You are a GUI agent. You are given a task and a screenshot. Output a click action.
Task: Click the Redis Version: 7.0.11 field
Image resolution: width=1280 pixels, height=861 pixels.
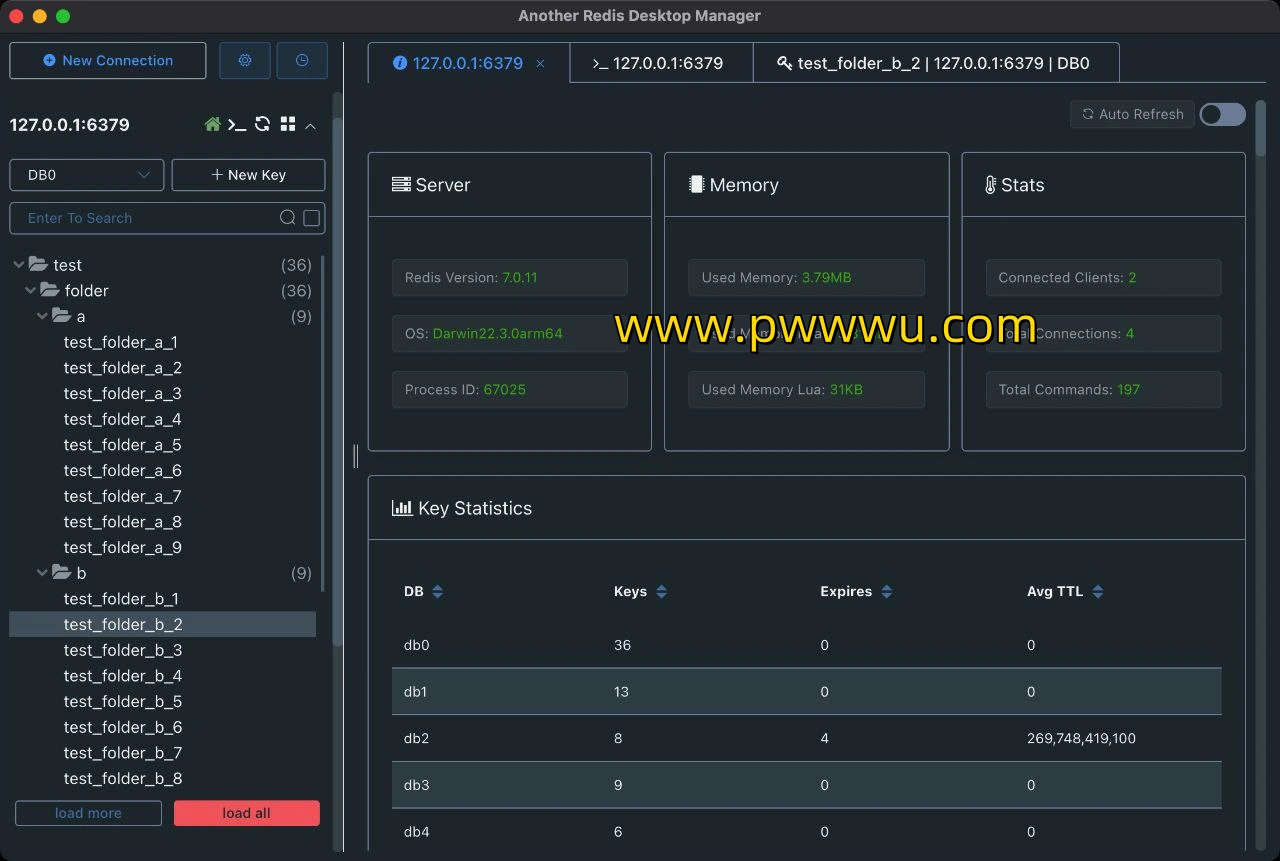(510, 278)
